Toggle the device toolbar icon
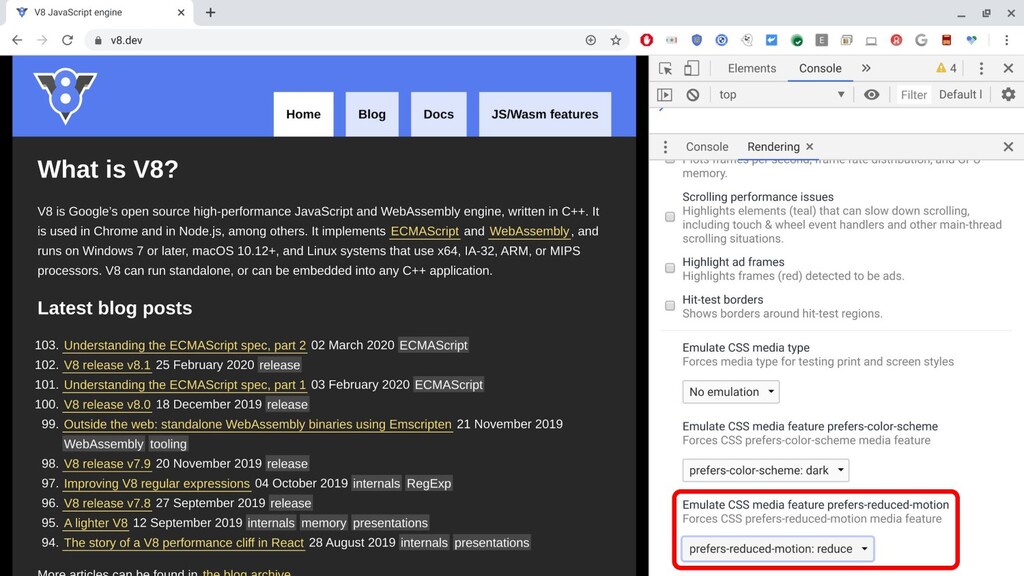Viewport: 1024px width, 576px height. pos(692,69)
